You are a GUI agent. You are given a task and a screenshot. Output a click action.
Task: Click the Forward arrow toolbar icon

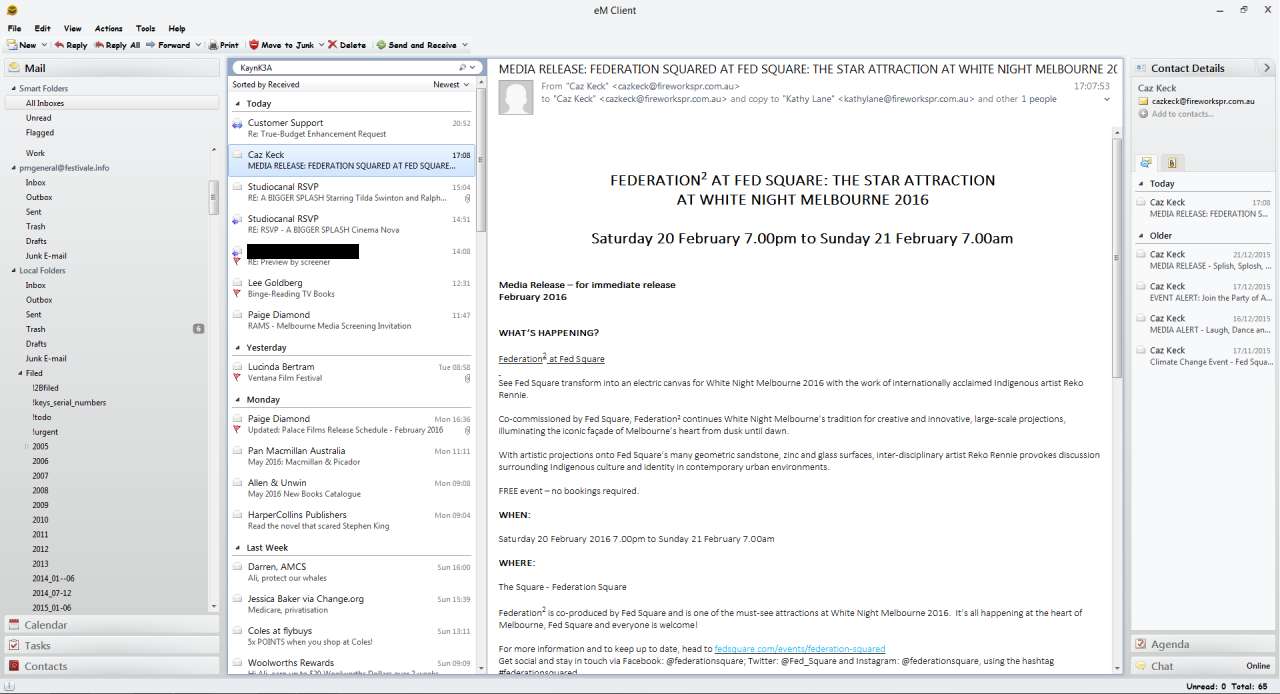(150, 45)
